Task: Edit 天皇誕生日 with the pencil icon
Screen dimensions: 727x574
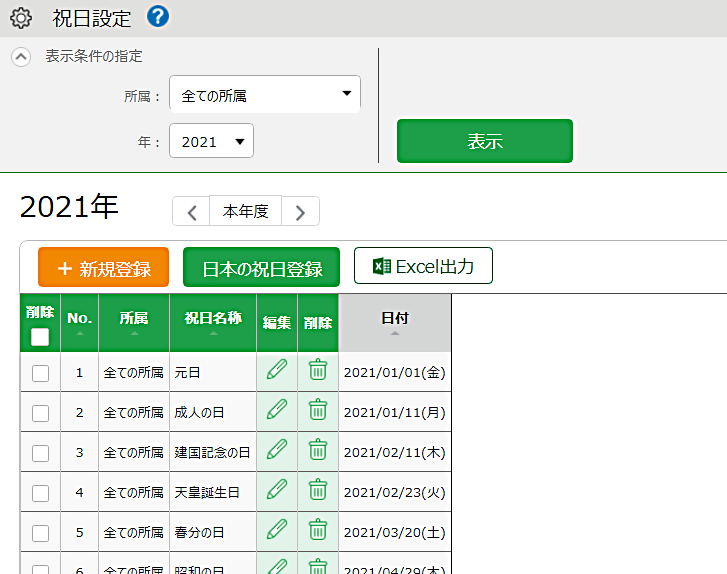Action: coord(277,489)
